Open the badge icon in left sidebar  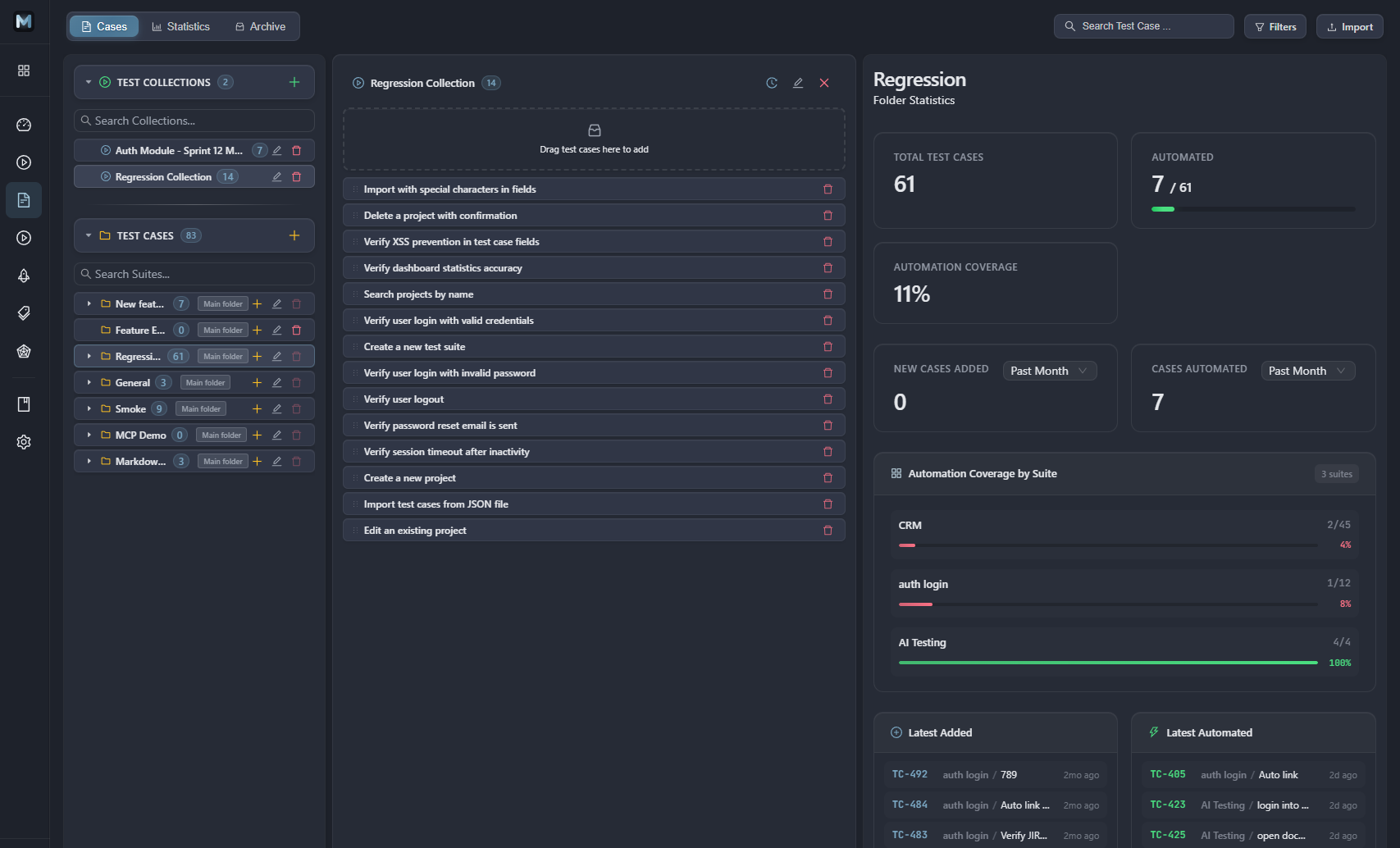tap(24, 351)
